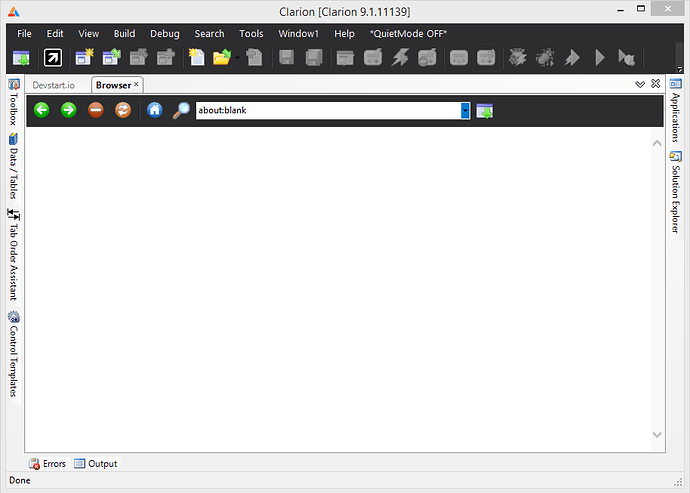The image size is (690, 493).
Task: Click the vertical scrollbar down arrow
Action: coord(657,434)
